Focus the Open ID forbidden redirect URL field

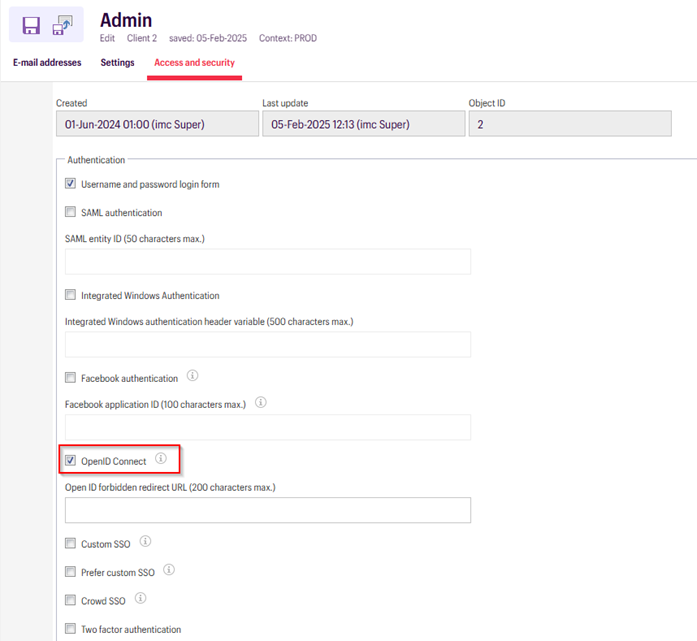click(267, 510)
